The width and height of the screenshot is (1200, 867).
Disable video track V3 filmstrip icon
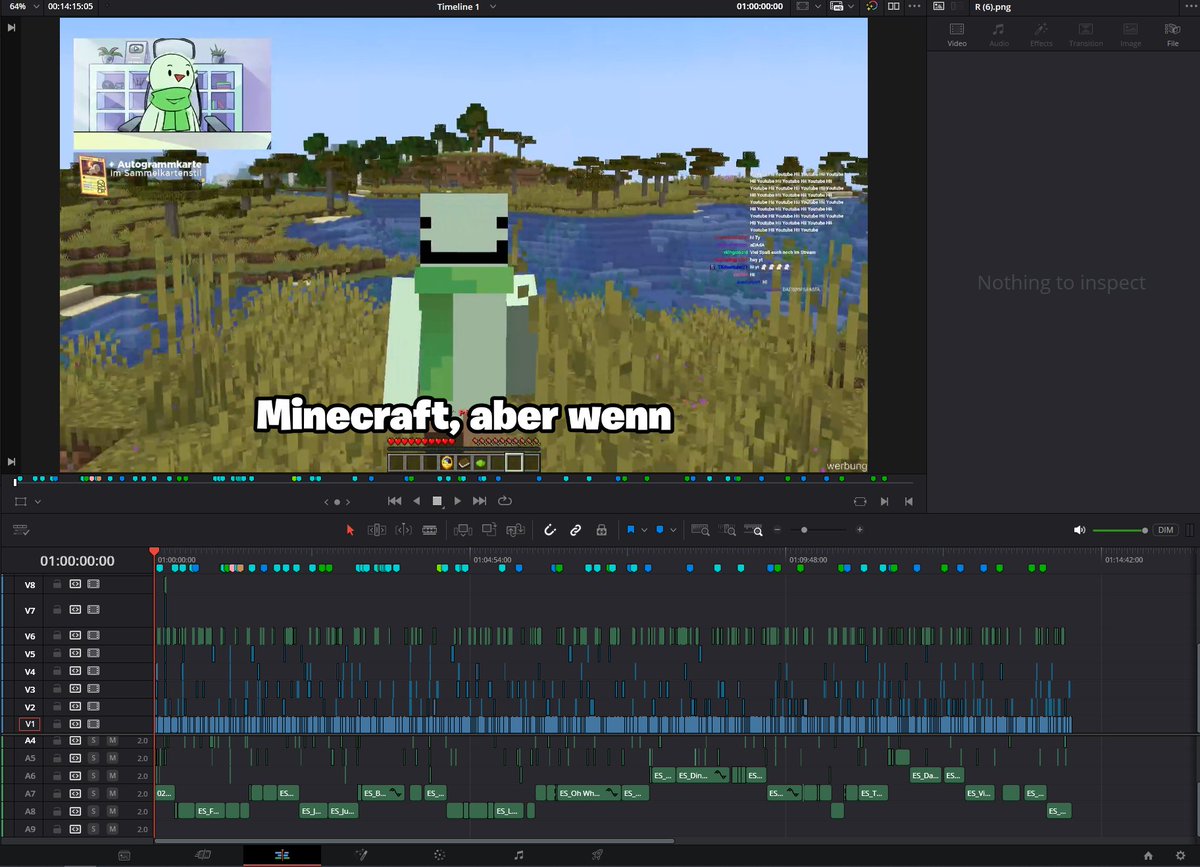pos(93,689)
